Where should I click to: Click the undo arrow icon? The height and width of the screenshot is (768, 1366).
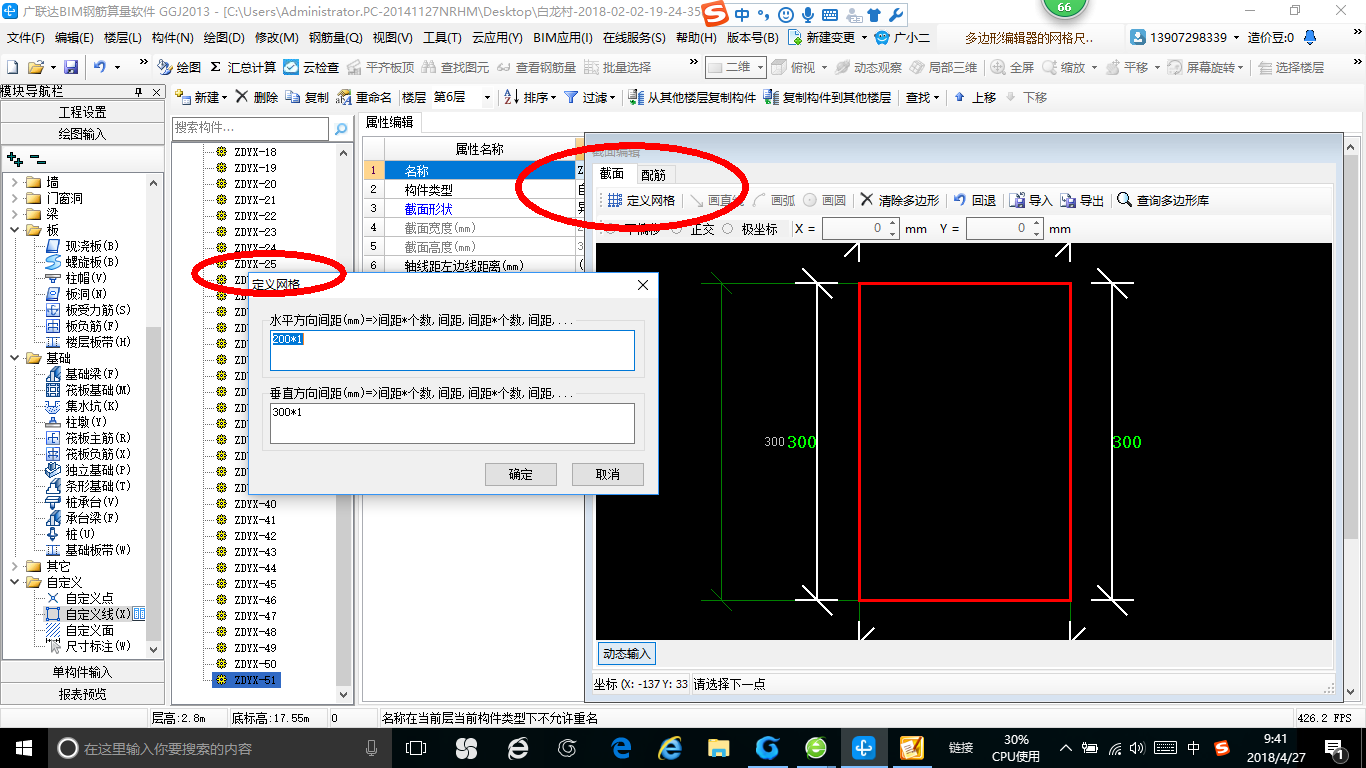pos(100,67)
